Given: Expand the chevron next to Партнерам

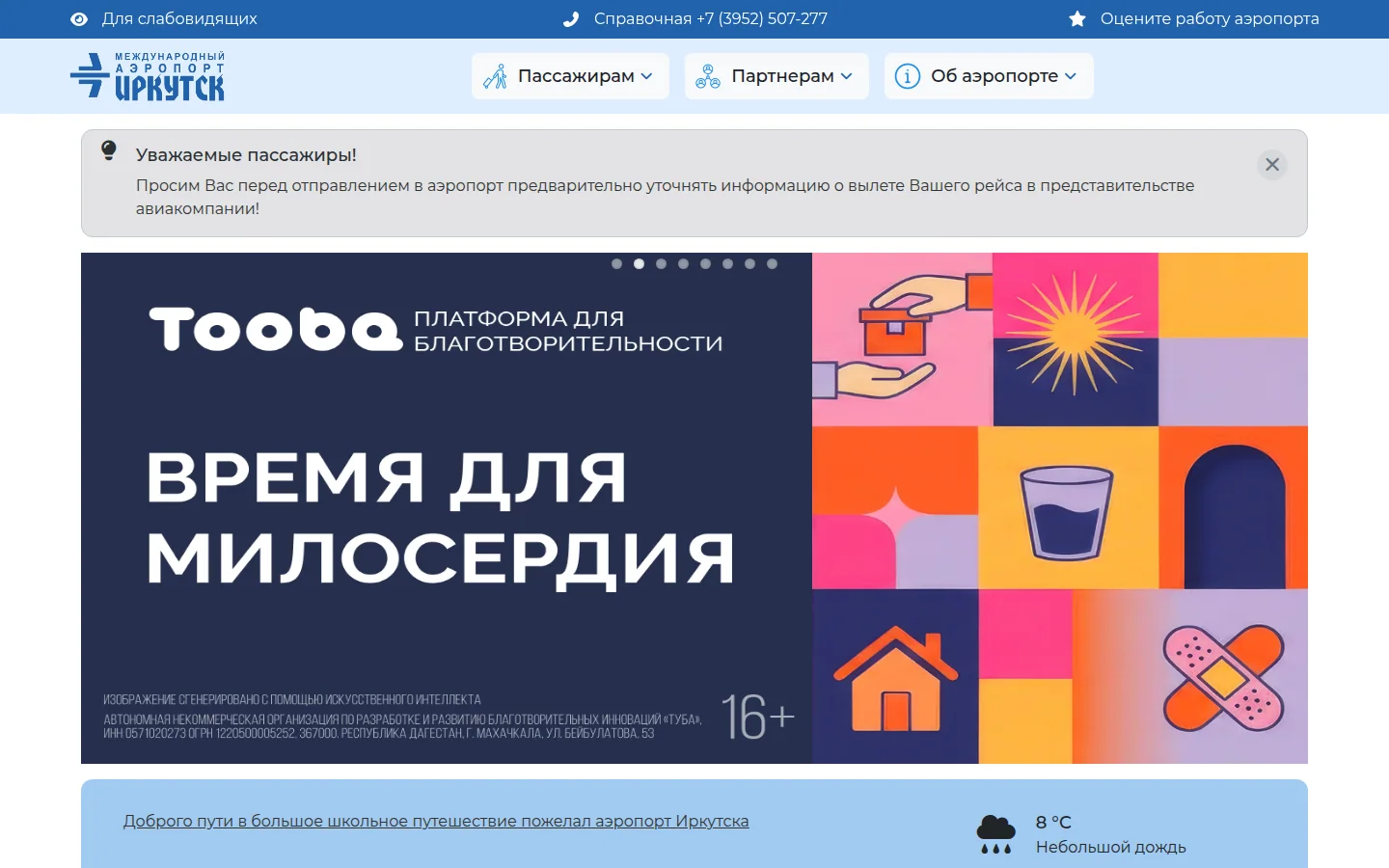Looking at the screenshot, I should point(847,76).
